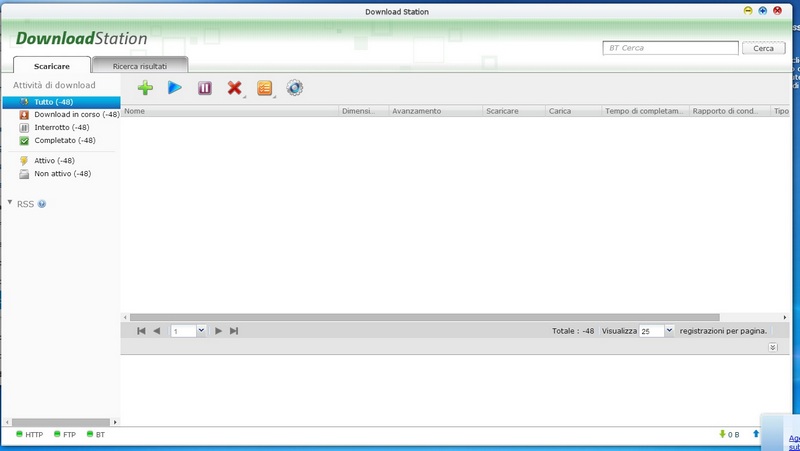Go to the first page of results
Screen dimensions: 800x451
(141, 331)
